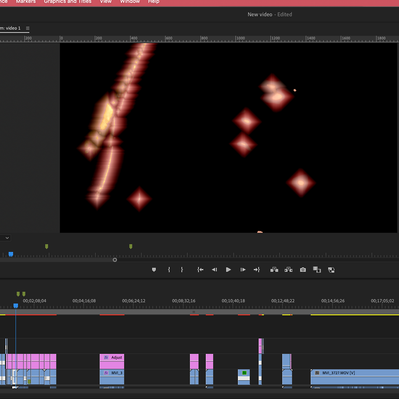This screenshot has height=399, width=399.
Task: Open the panel menu next to the video 1 tab
Action: click(28, 28)
